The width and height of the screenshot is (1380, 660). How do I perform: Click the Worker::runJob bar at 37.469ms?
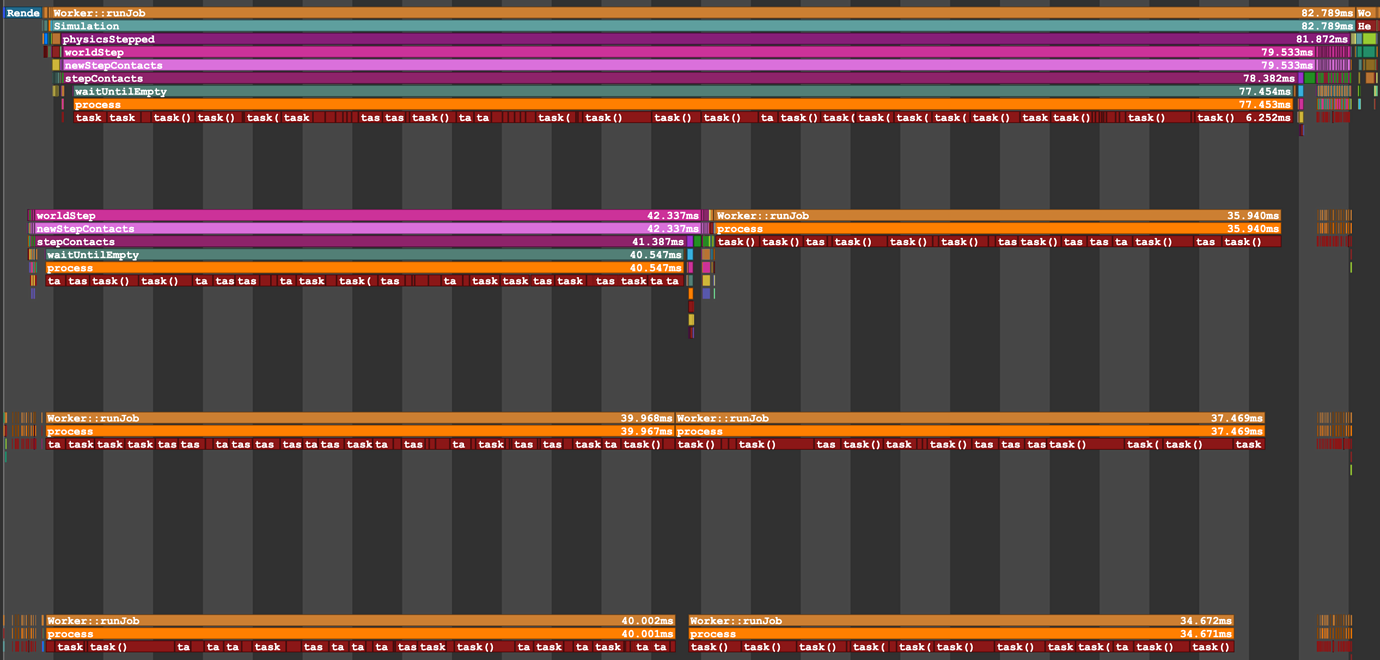(970, 418)
